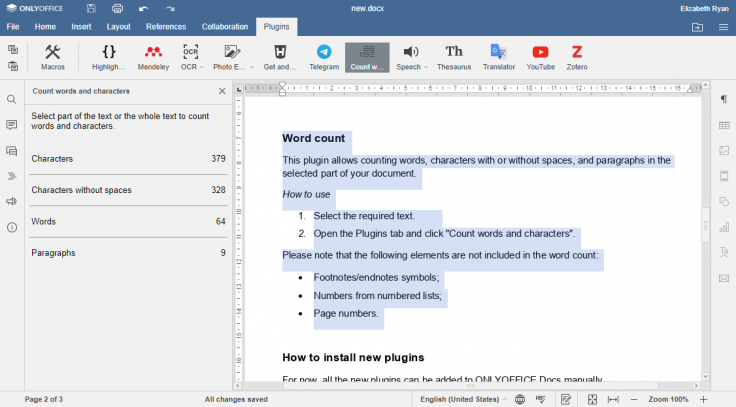
Task: Undo the last action
Action: pyautogui.click(x=144, y=8)
